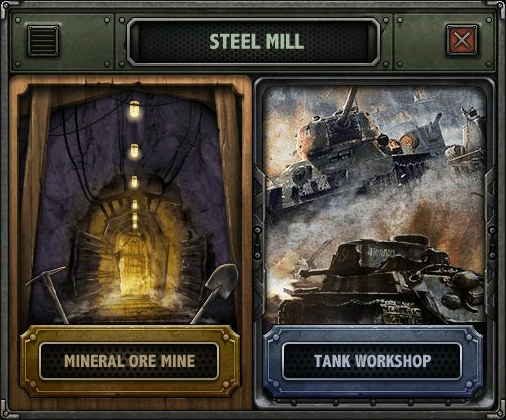
Task: Open the striped menu icon in header
Action: coord(43,41)
